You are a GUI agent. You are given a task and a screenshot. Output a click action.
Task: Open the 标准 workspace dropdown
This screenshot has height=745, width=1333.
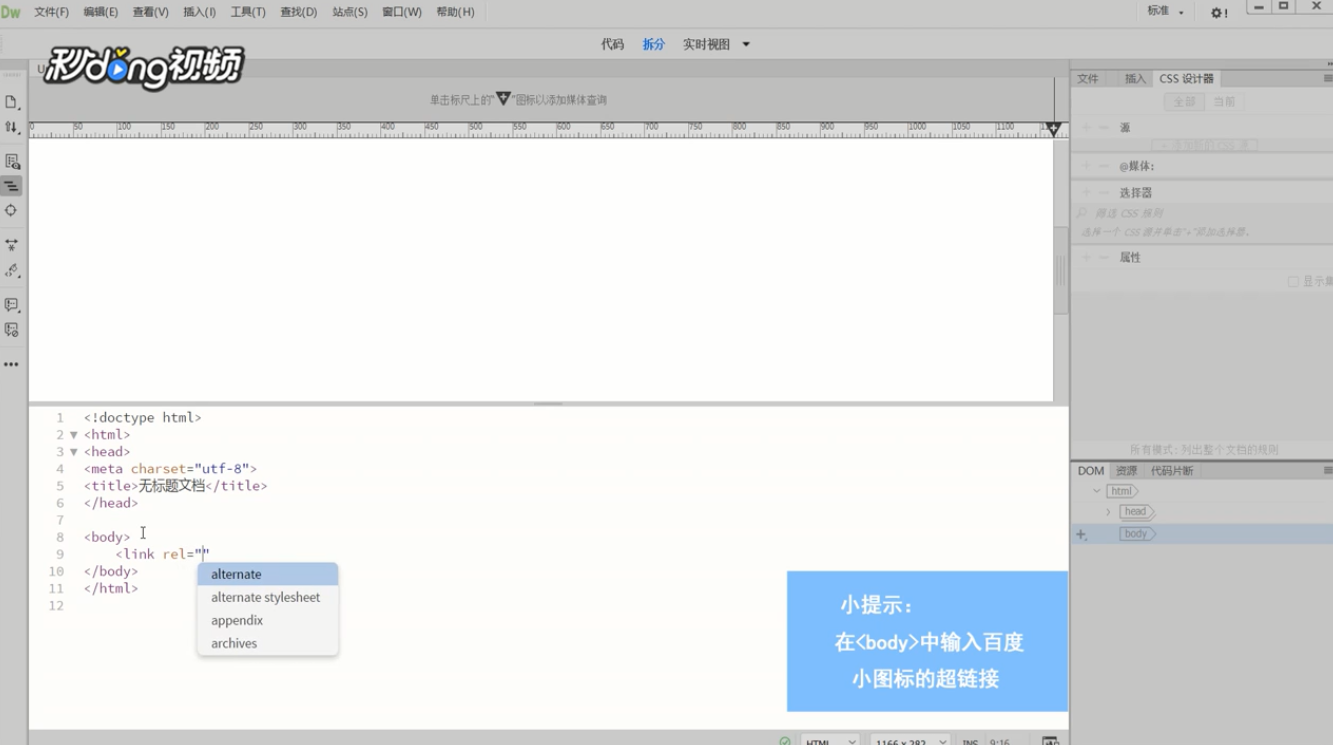(x=1166, y=12)
